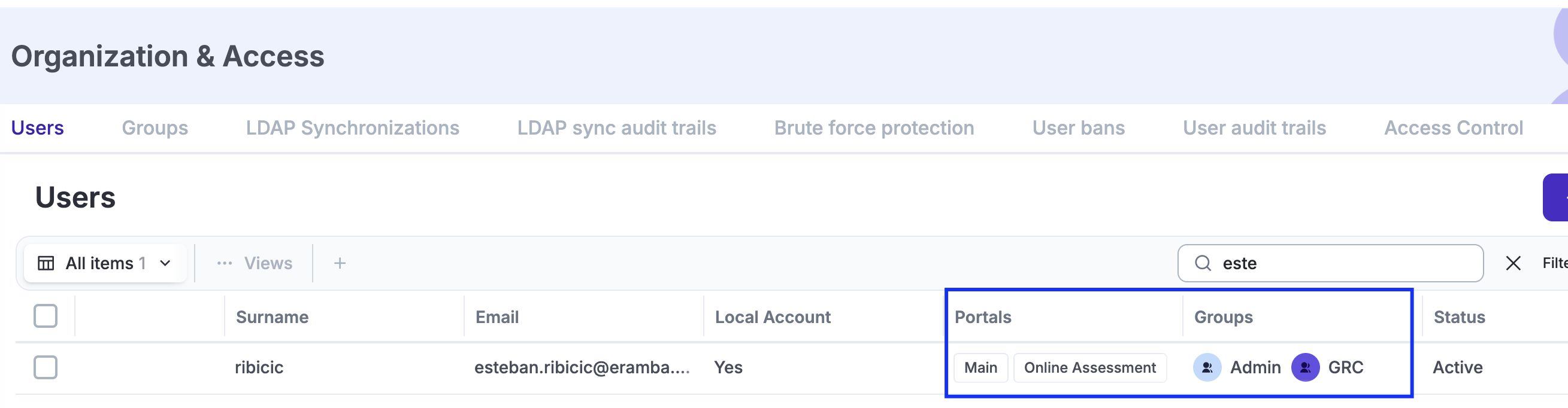The height and width of the screenshot is (408, 1568).
Task: Click the esteban.ribicic email cell
Action: click(x=582, y=367)
